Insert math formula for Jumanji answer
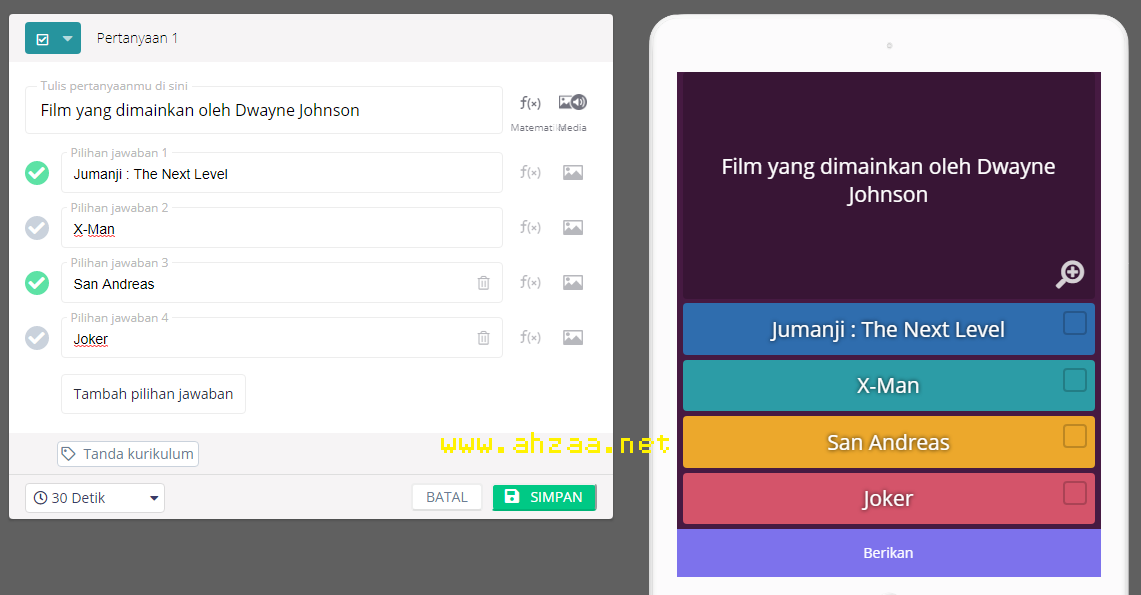1141x595 pixels. coord(530,172)
